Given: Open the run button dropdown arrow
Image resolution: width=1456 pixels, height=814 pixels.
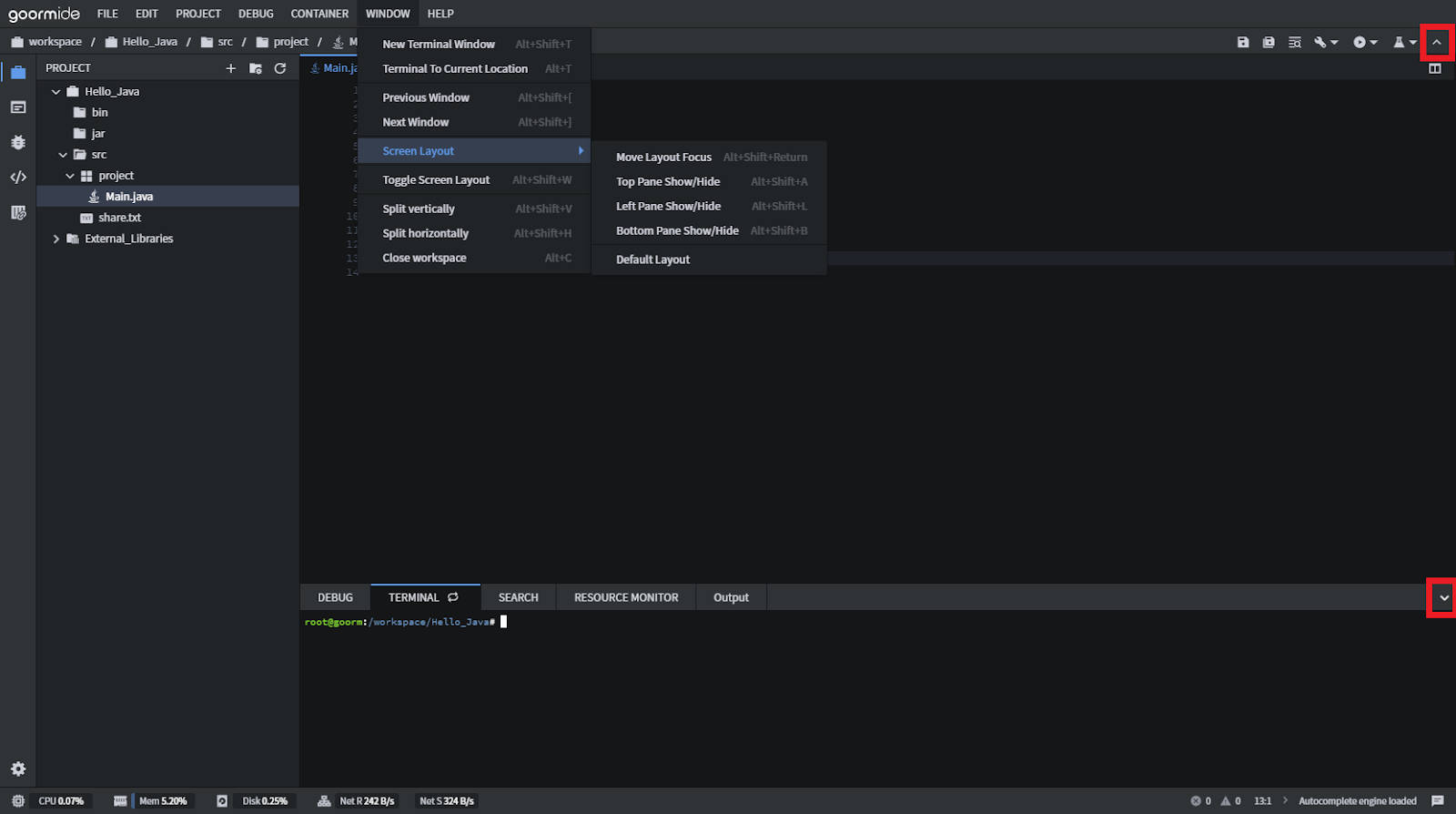Looking at the screenshot, I should (1373, 42).
